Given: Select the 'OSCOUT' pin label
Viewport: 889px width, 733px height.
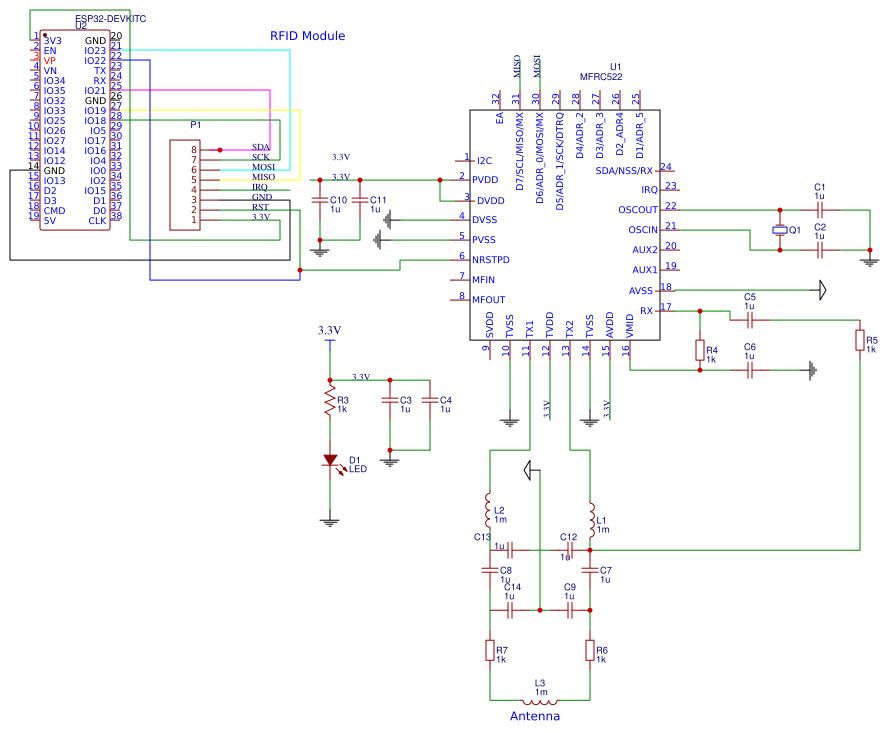Looking at the screenshot, I should 638,210.
